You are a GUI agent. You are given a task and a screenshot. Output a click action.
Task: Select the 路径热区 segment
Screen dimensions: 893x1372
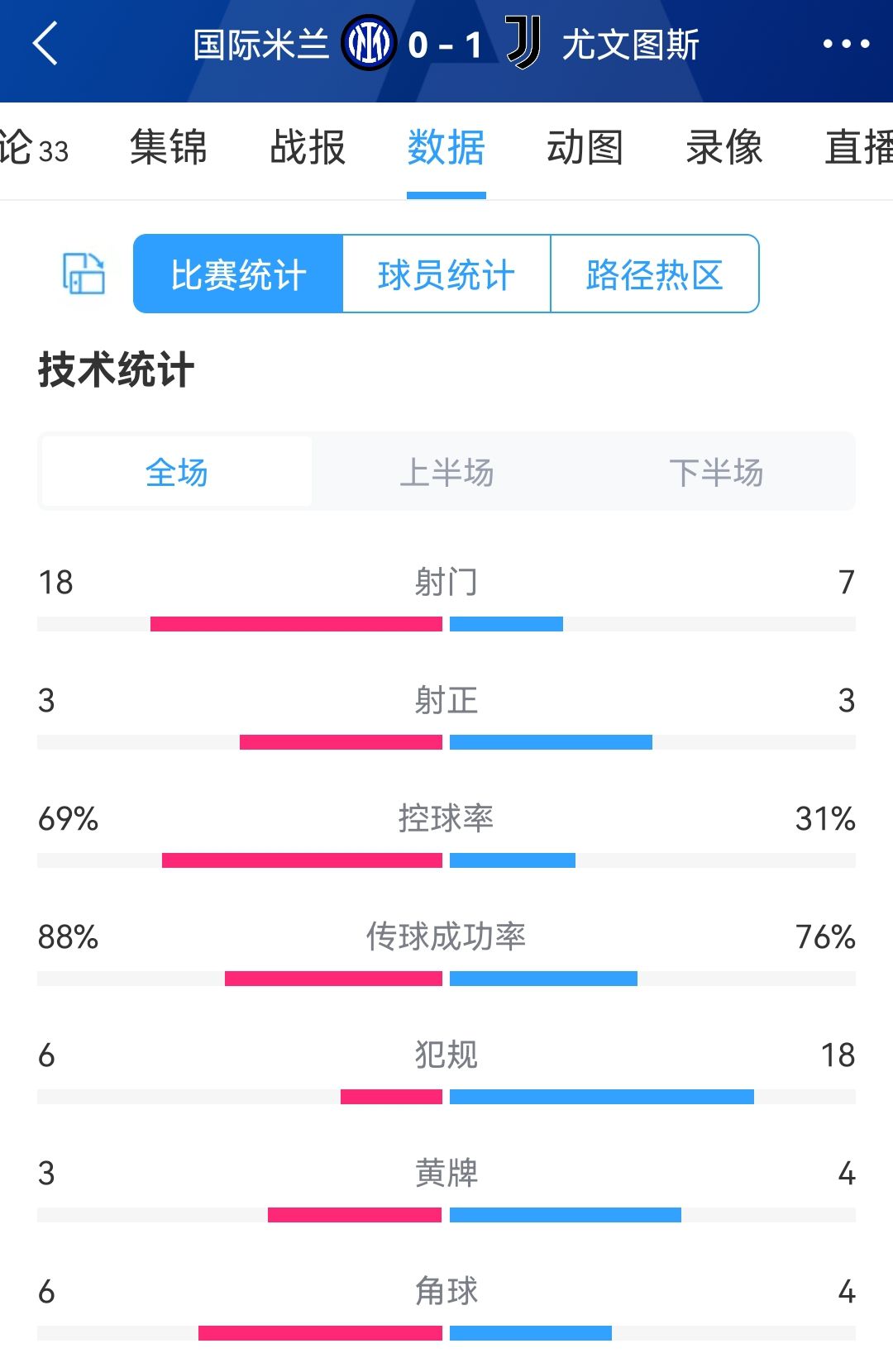[654, 274]
